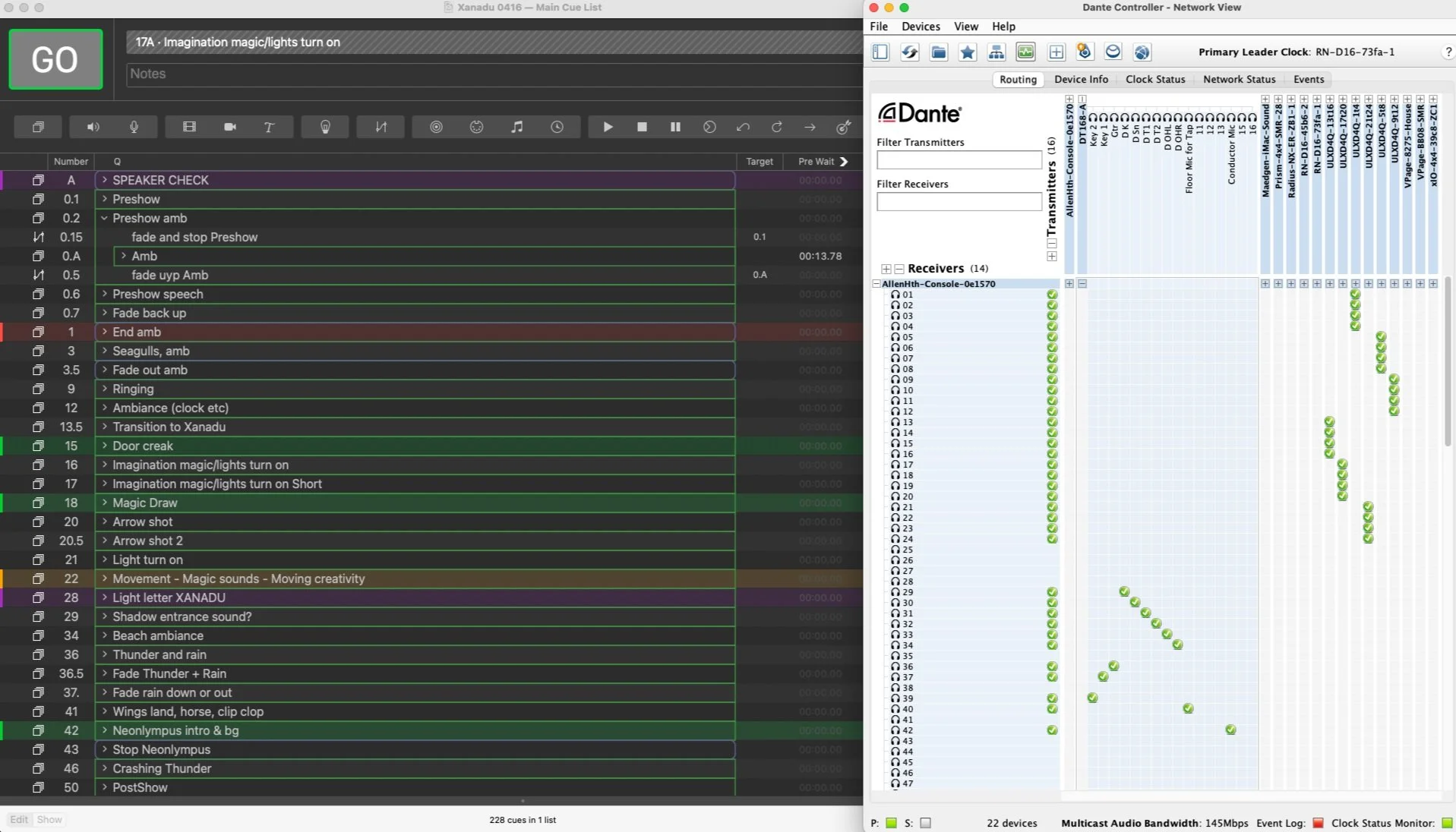Image resolution: width=1456 pixels, height=832 pixels.
Task: Toggle Key 1 subscription on receiver 37
Action: tap(1103, 676)
